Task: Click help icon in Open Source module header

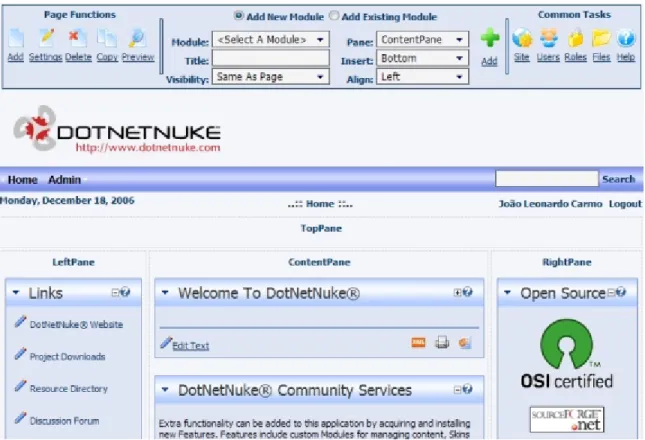Action: coord(621,292)
